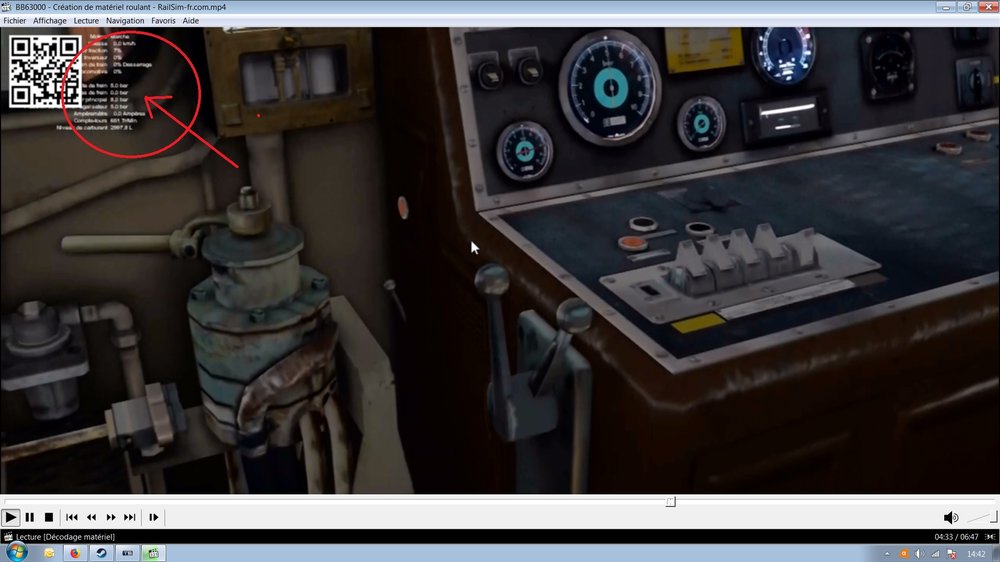Click the player icon in the title bar
The width and height of the screenshot is (1000, 562).
[6, 7]
